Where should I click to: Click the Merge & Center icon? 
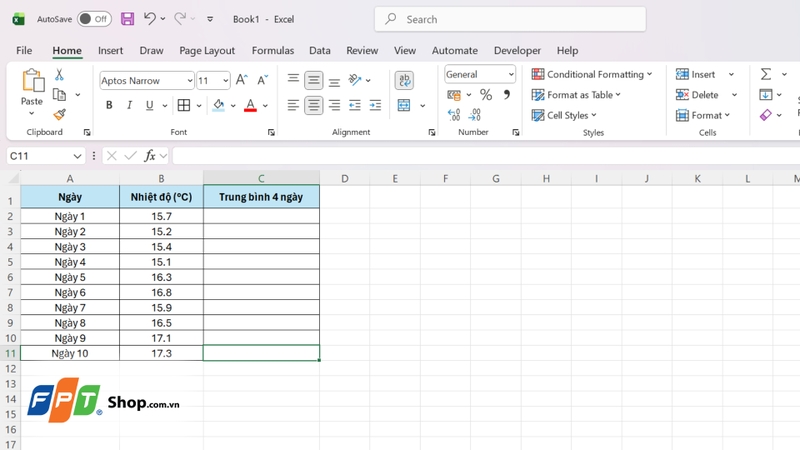[404, 105]
